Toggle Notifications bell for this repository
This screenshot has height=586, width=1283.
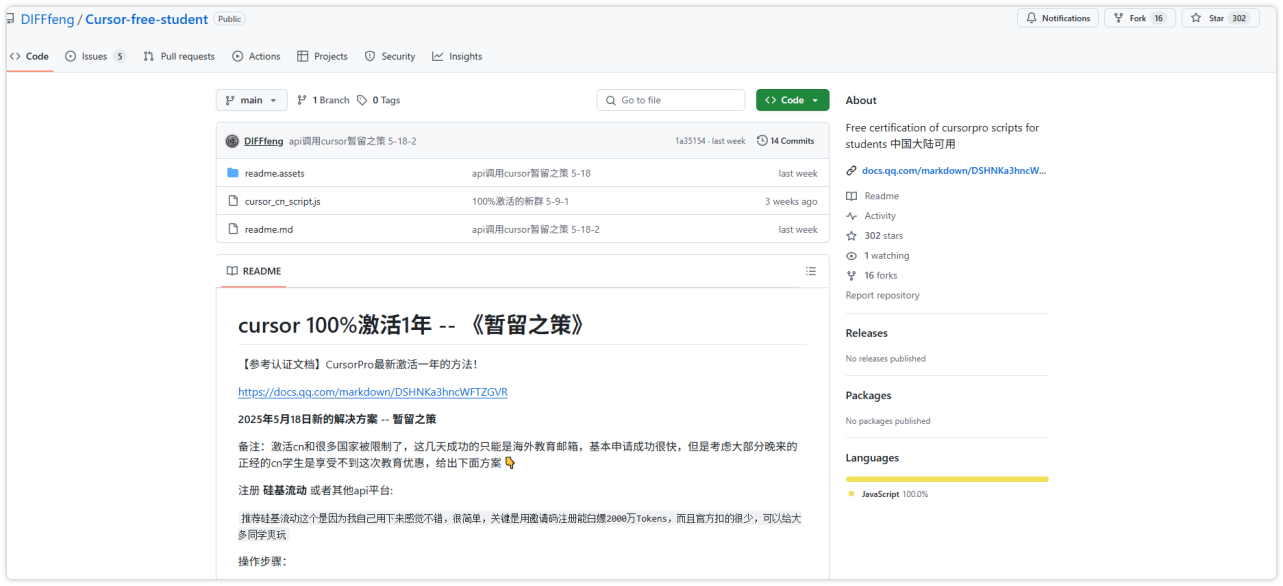tap(1057, 18)
